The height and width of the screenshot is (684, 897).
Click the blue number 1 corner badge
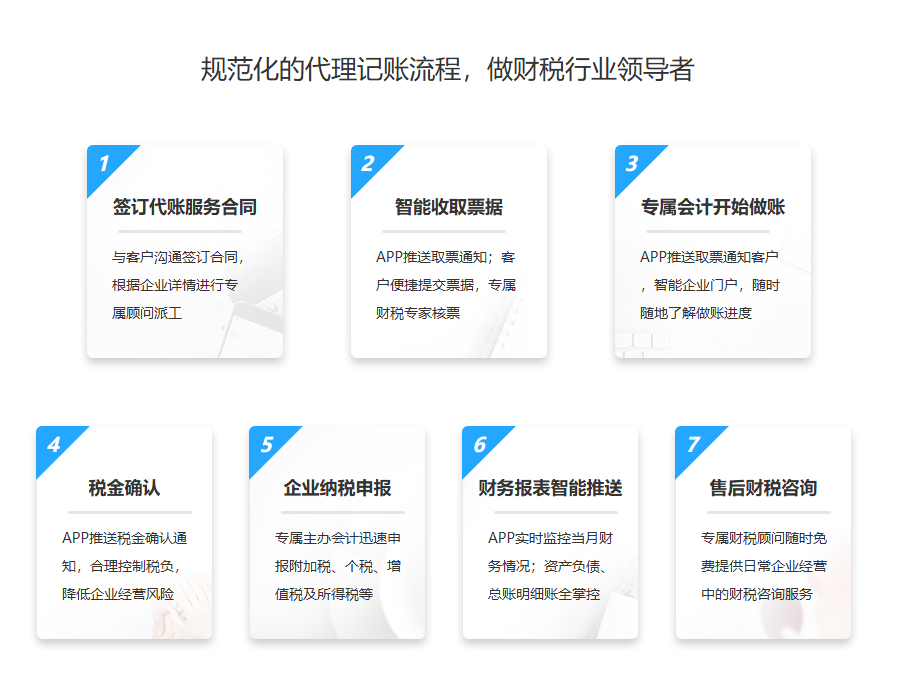click(x=104, y=164)
